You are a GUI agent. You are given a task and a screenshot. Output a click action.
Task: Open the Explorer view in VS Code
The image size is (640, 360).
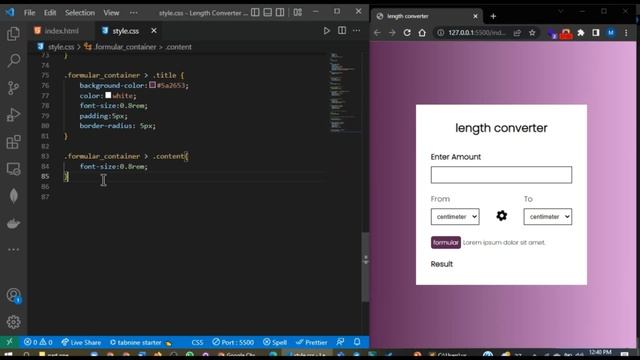click(x=13, y=33)
